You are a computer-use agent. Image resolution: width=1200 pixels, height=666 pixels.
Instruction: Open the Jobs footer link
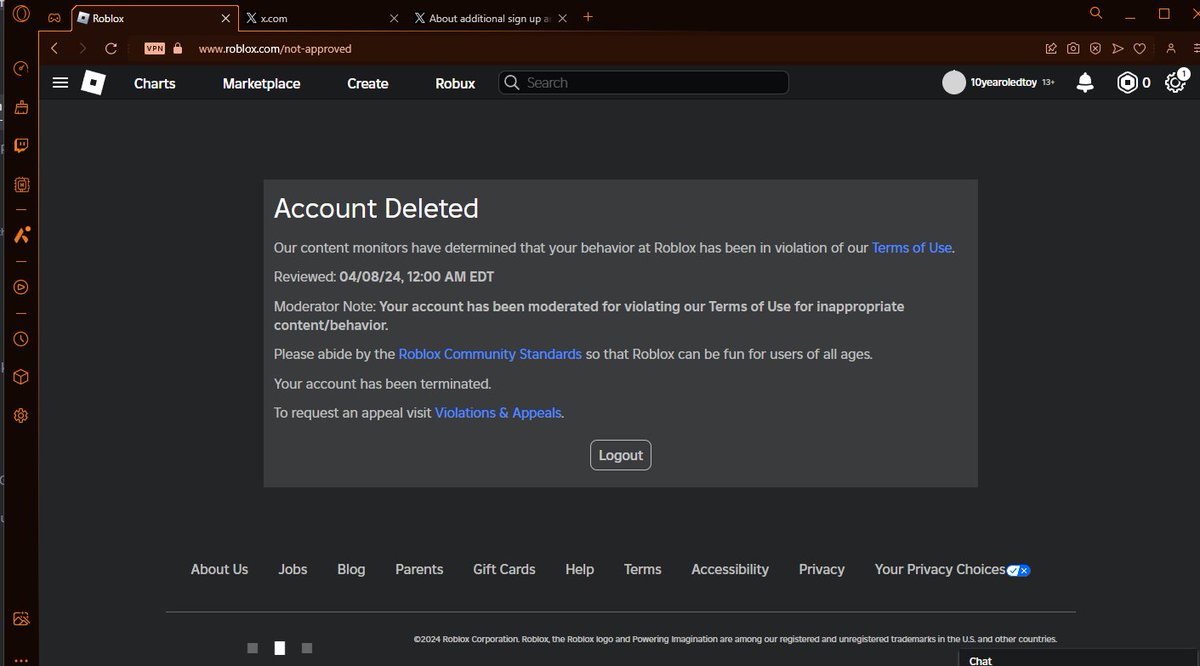(x=293, y=569)
